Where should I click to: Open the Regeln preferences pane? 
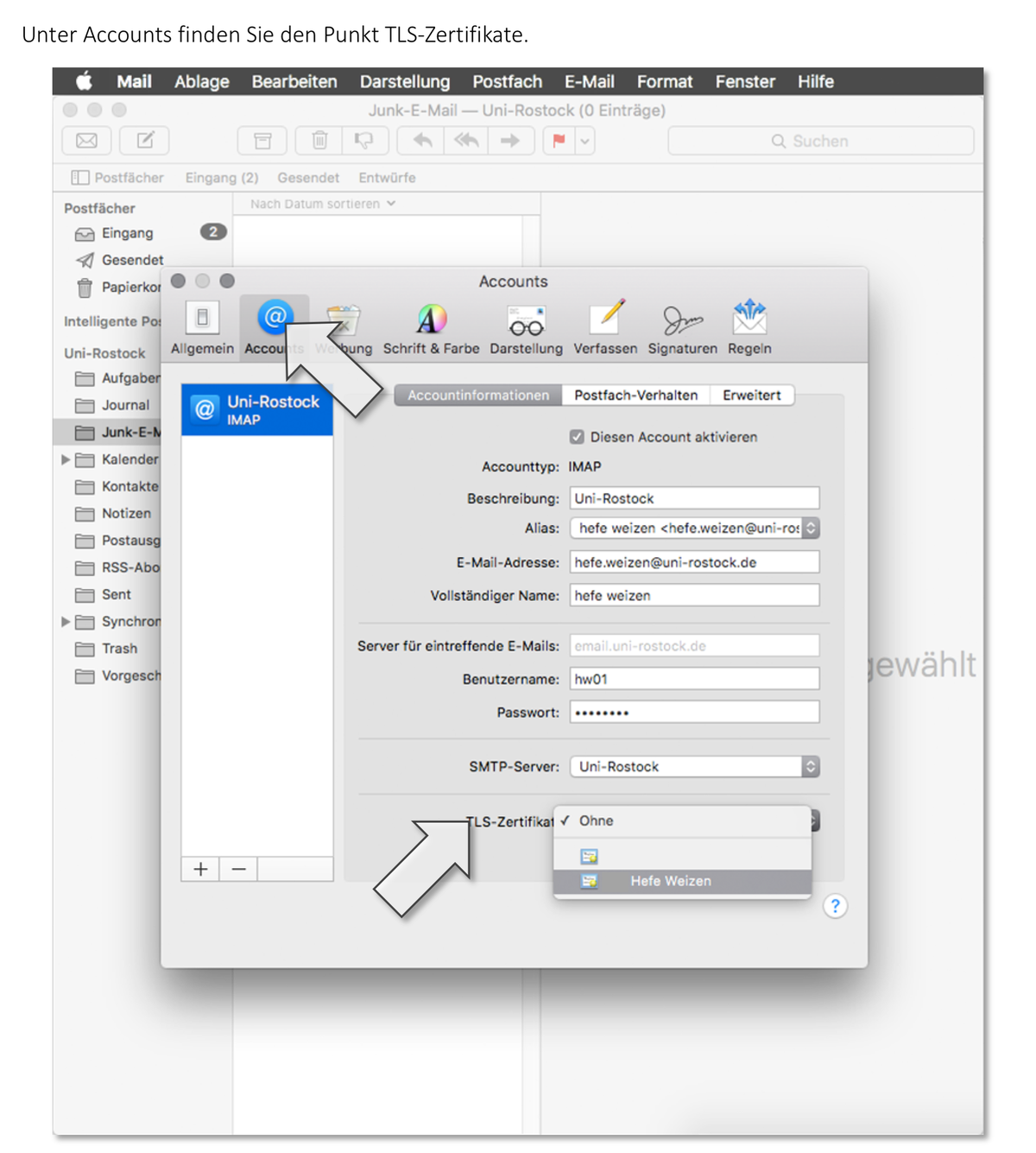click(x=749, y=328)
